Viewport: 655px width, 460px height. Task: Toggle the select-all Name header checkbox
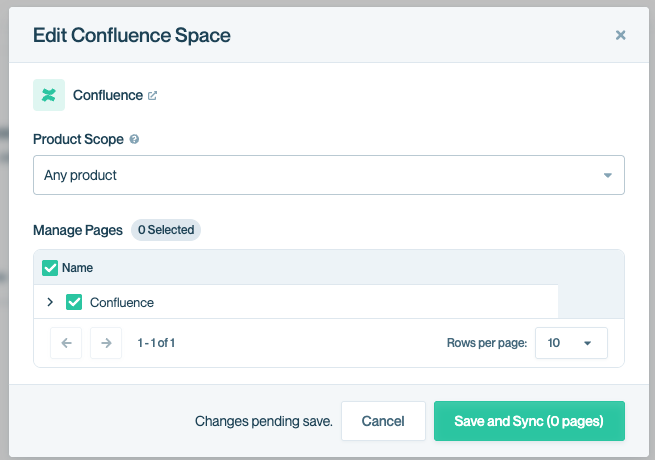[50, 268]
